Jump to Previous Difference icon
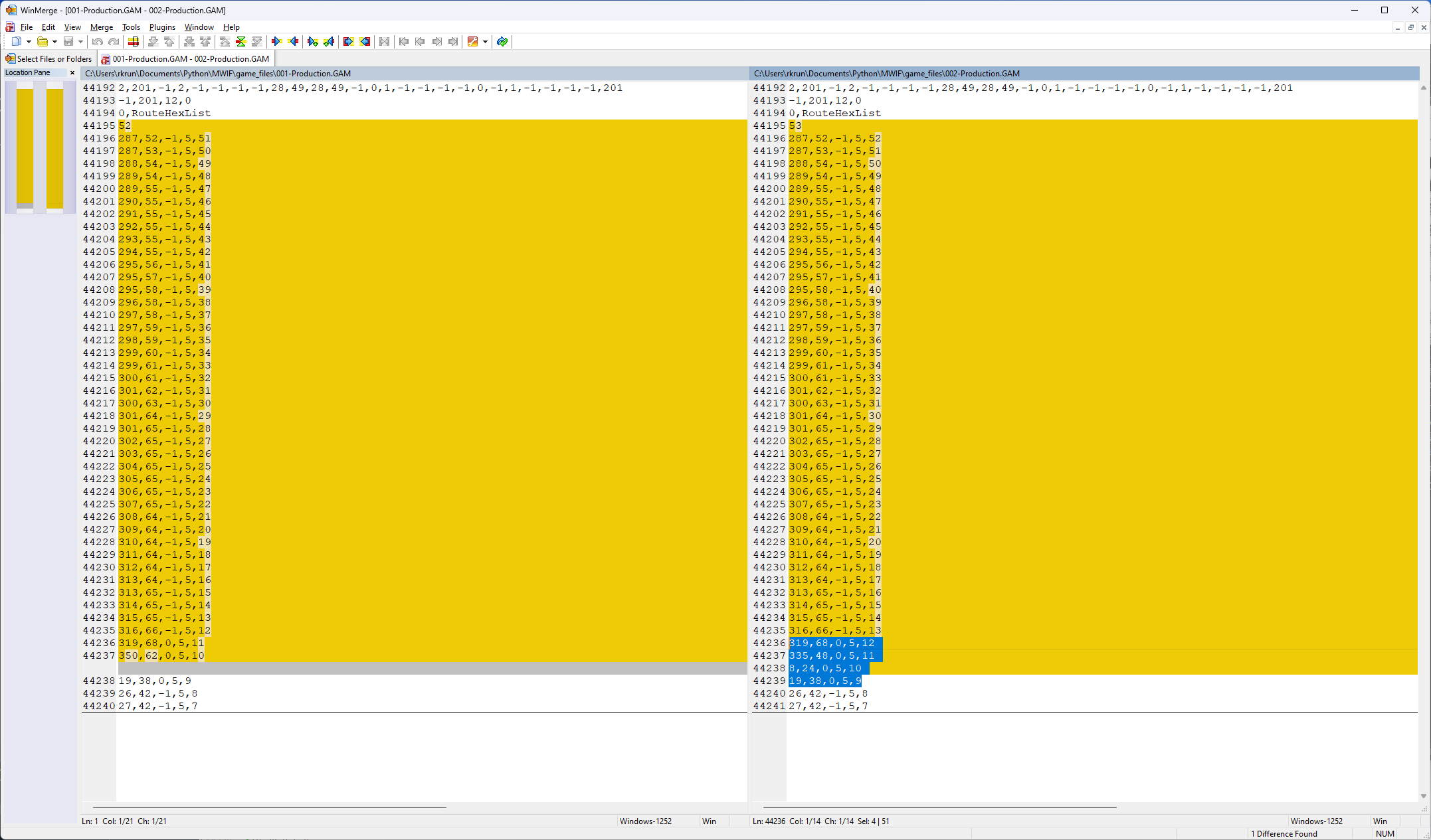The image size is (1431, 840). click(x=169, y=42)
